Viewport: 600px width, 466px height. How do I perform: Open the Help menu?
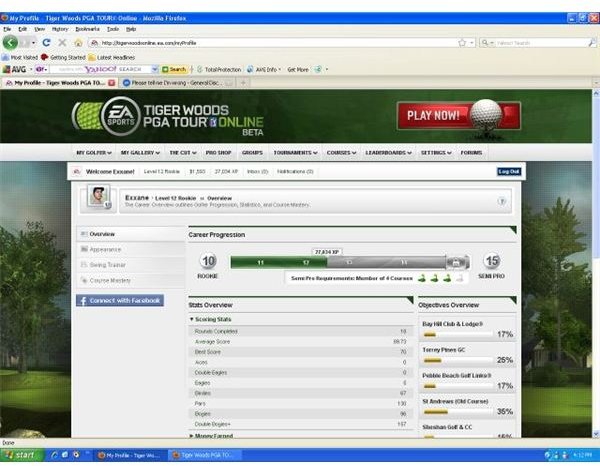pos(131,29)
